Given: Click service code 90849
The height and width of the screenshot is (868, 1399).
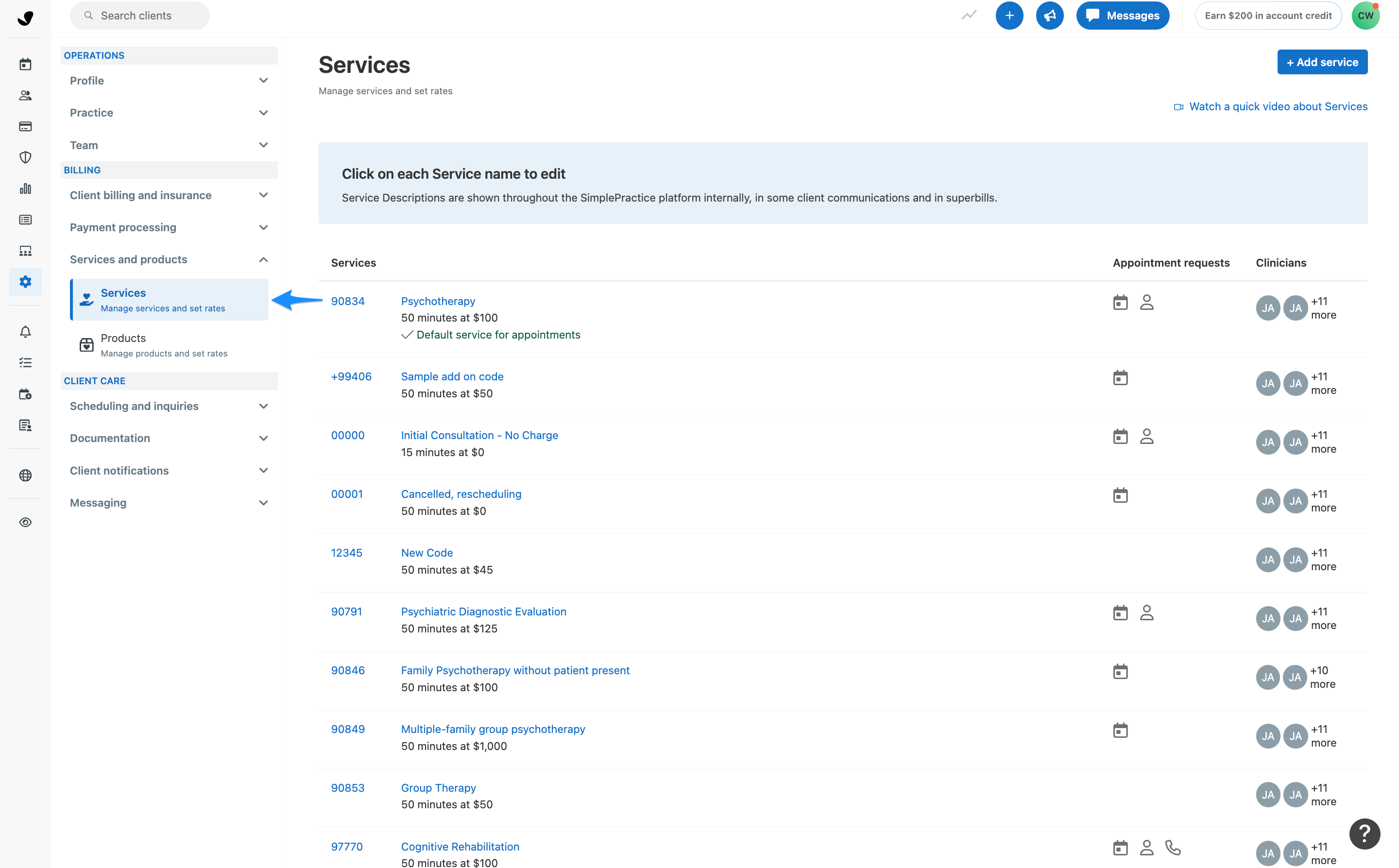Looking at the screenshot, I should 348,729.
